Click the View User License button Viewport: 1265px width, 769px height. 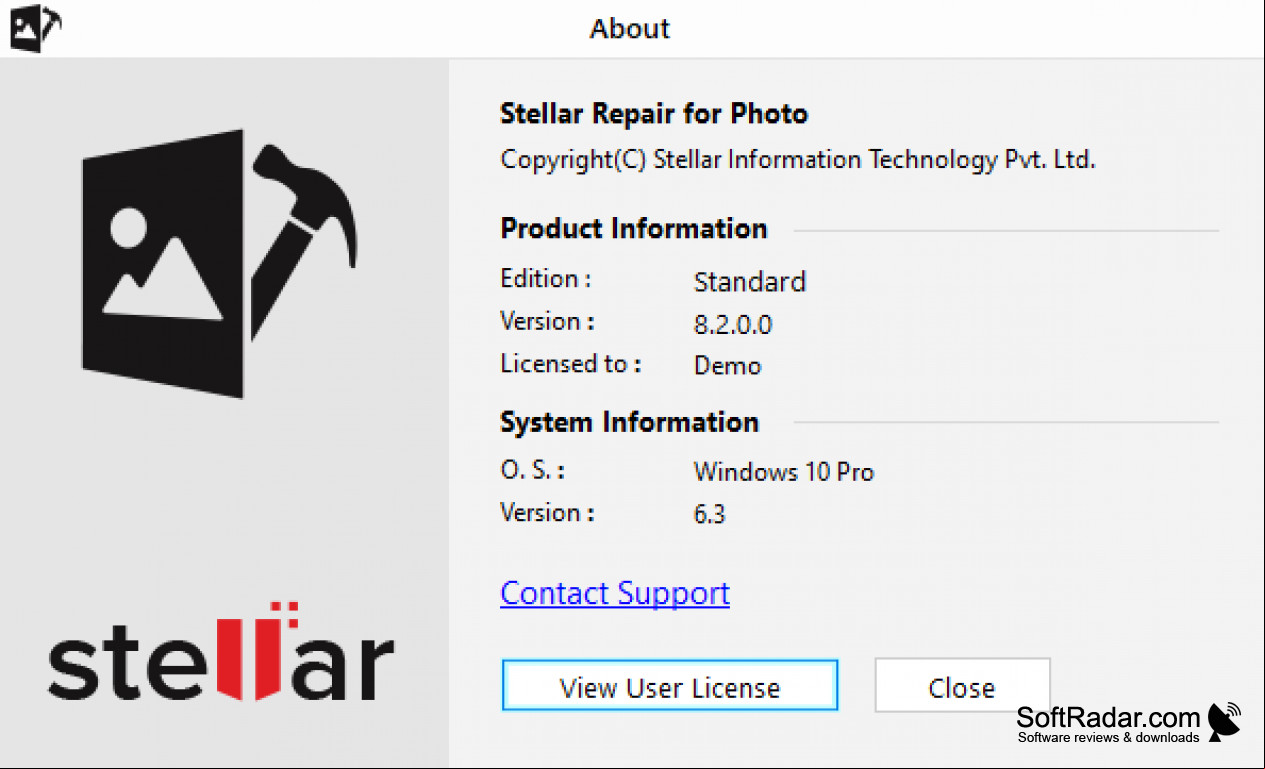pos(670,687)
